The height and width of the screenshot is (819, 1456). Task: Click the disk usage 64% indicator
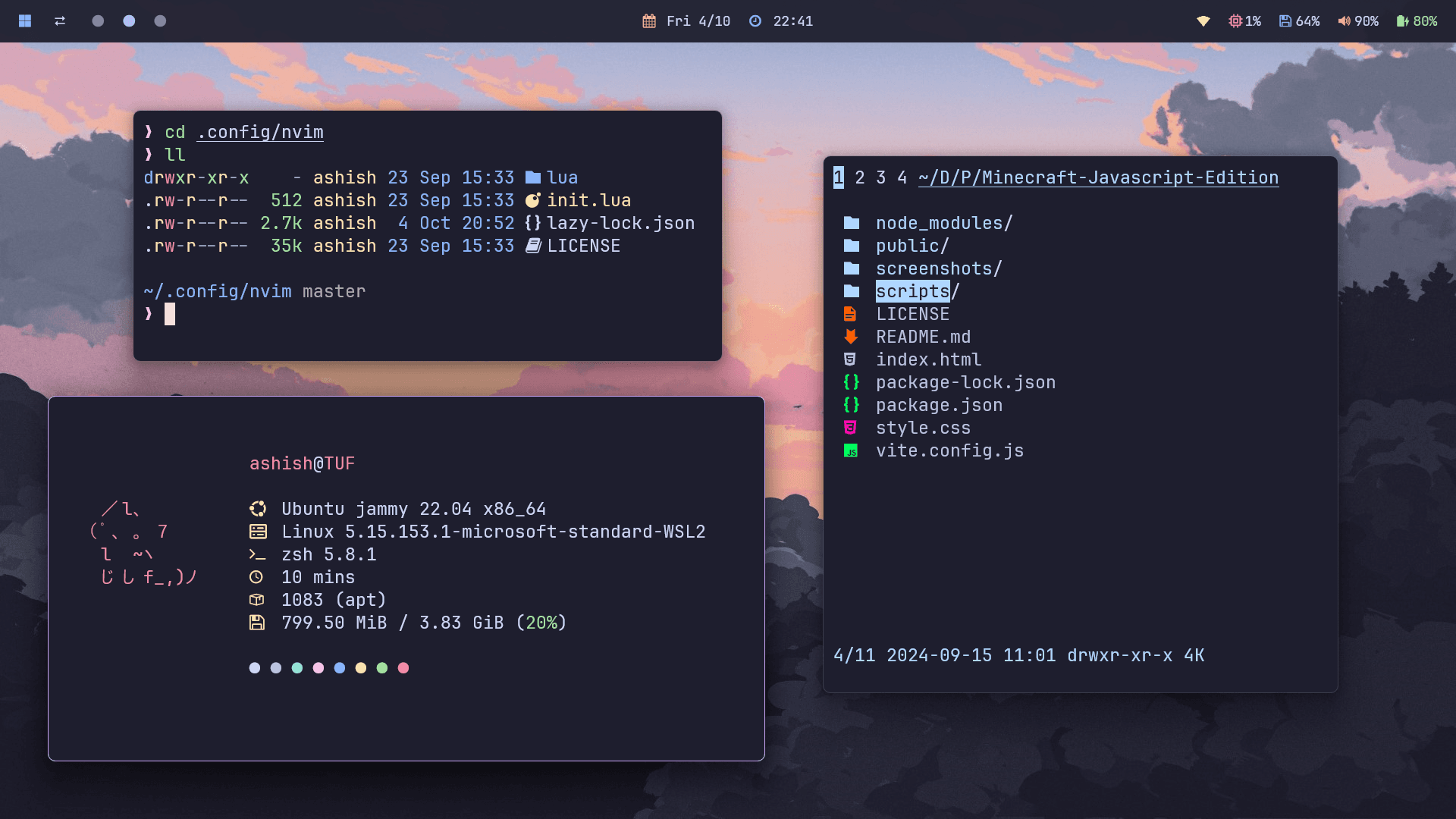pyautogui.click(x=1299, y=21)
